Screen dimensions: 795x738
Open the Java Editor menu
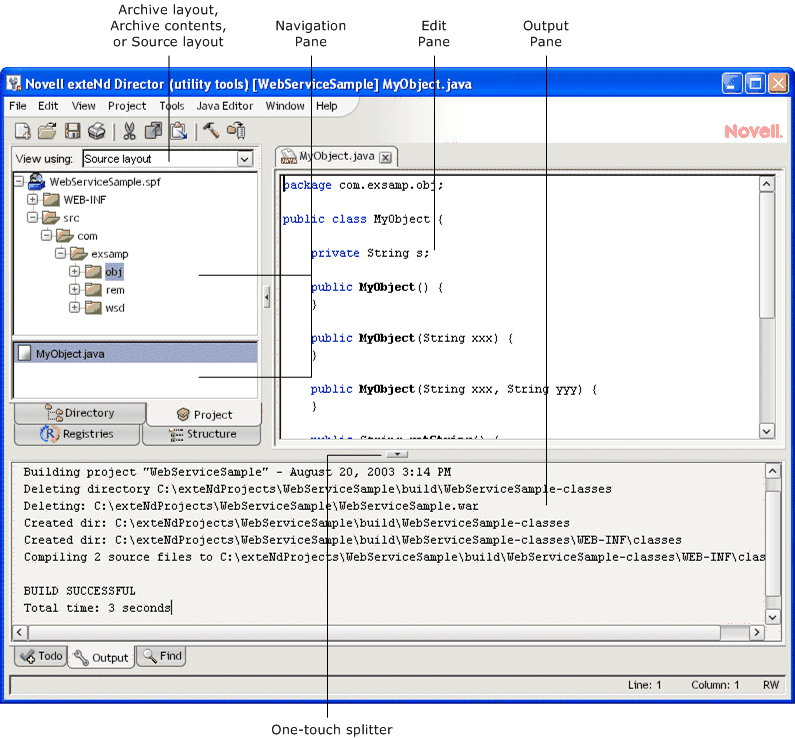point(225,106)
